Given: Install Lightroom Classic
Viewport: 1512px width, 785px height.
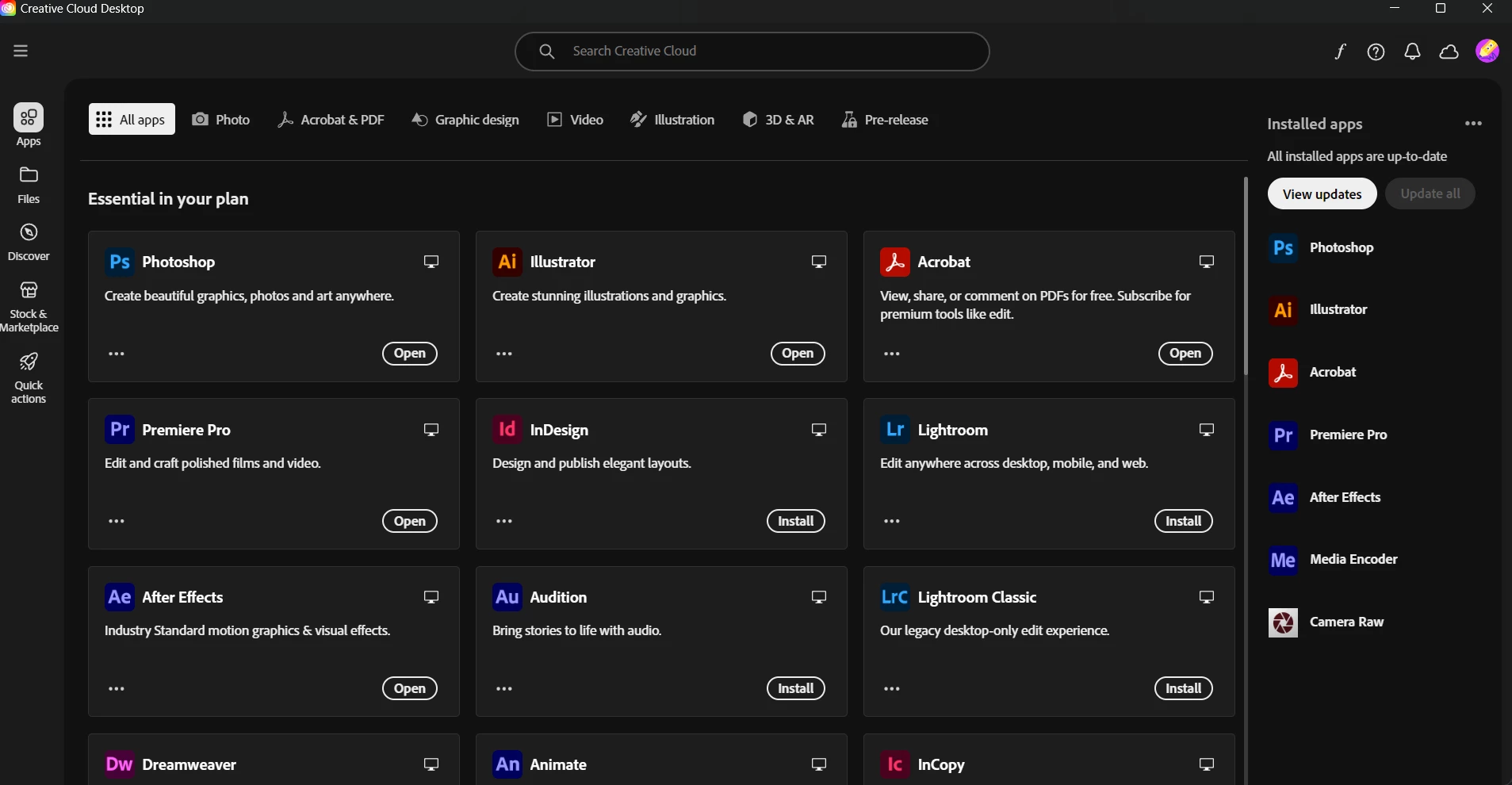Looking at the screenshot, I should pos(1184,688).
